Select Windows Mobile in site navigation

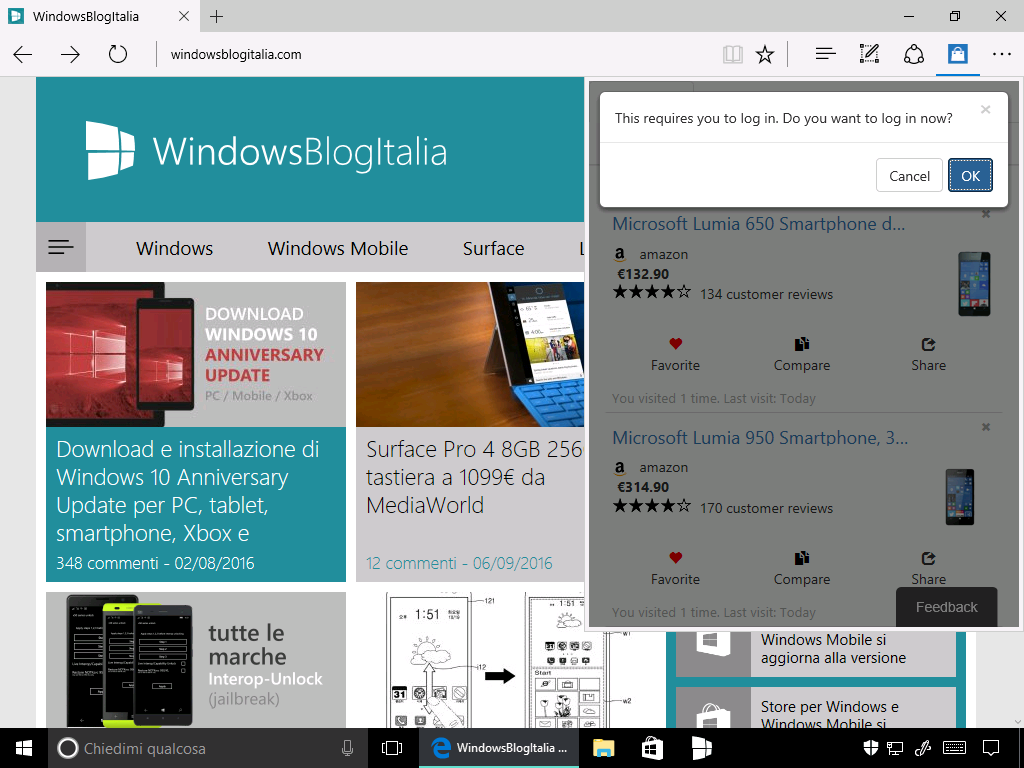point(338,248)
